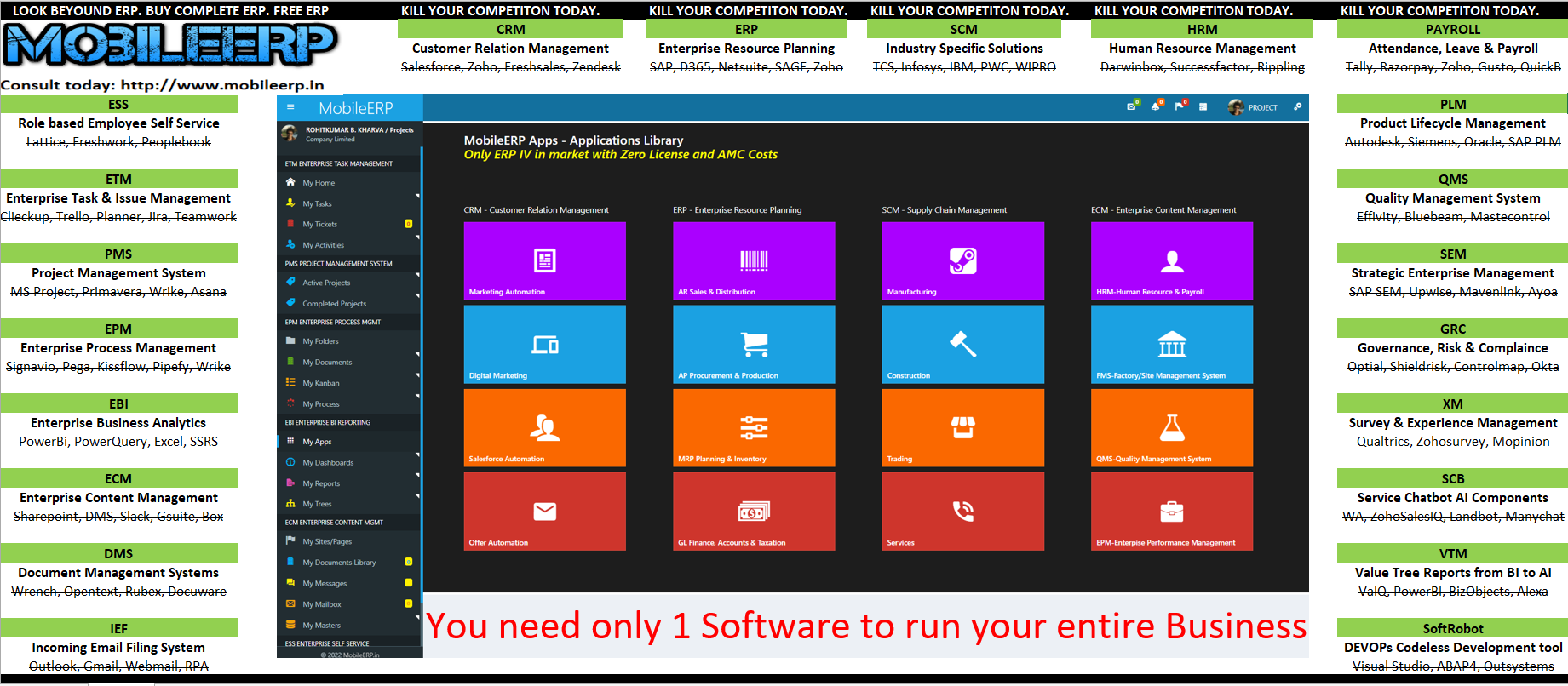Image resolution: width=1568 pixels, height=686 pixels.
Task: Open My Process in sidebar
Action: click(349, 404)
